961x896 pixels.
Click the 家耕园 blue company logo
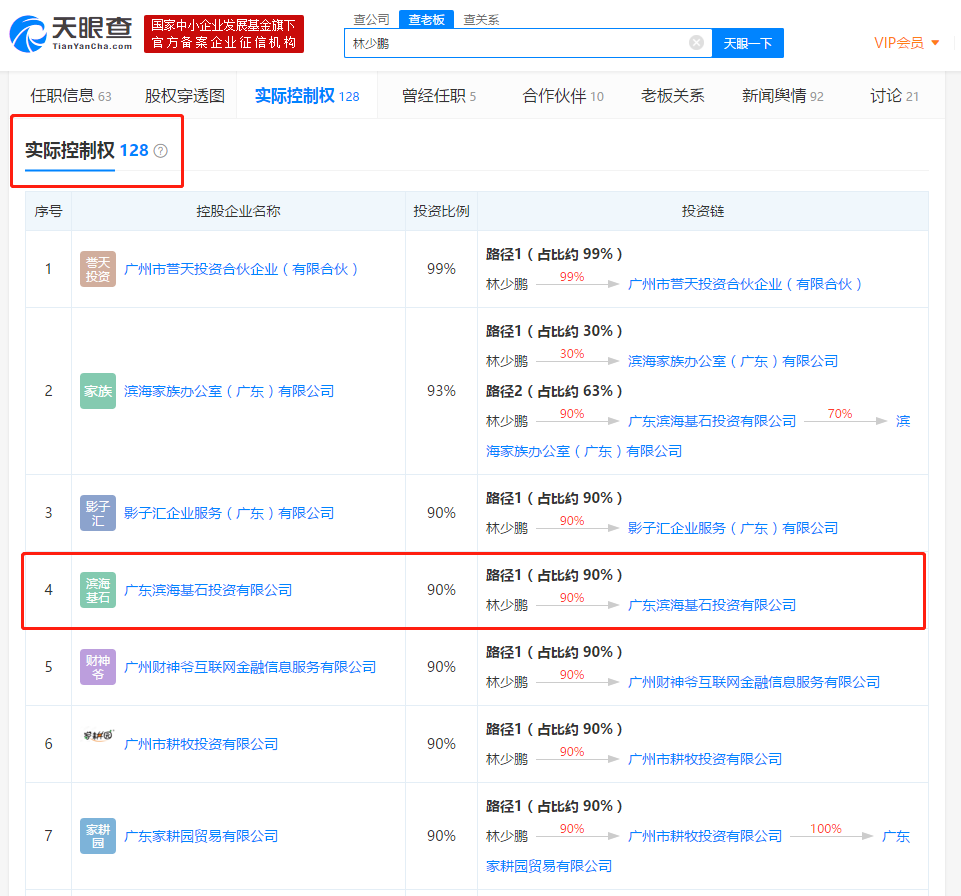pyautogui.click(x=98, y=836)
